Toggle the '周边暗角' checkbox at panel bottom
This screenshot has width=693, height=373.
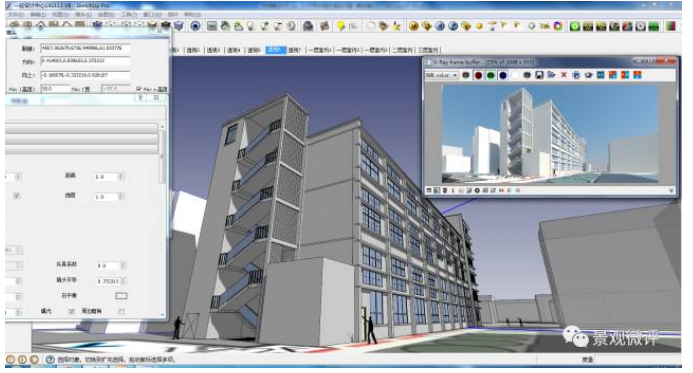coord(121,311)
